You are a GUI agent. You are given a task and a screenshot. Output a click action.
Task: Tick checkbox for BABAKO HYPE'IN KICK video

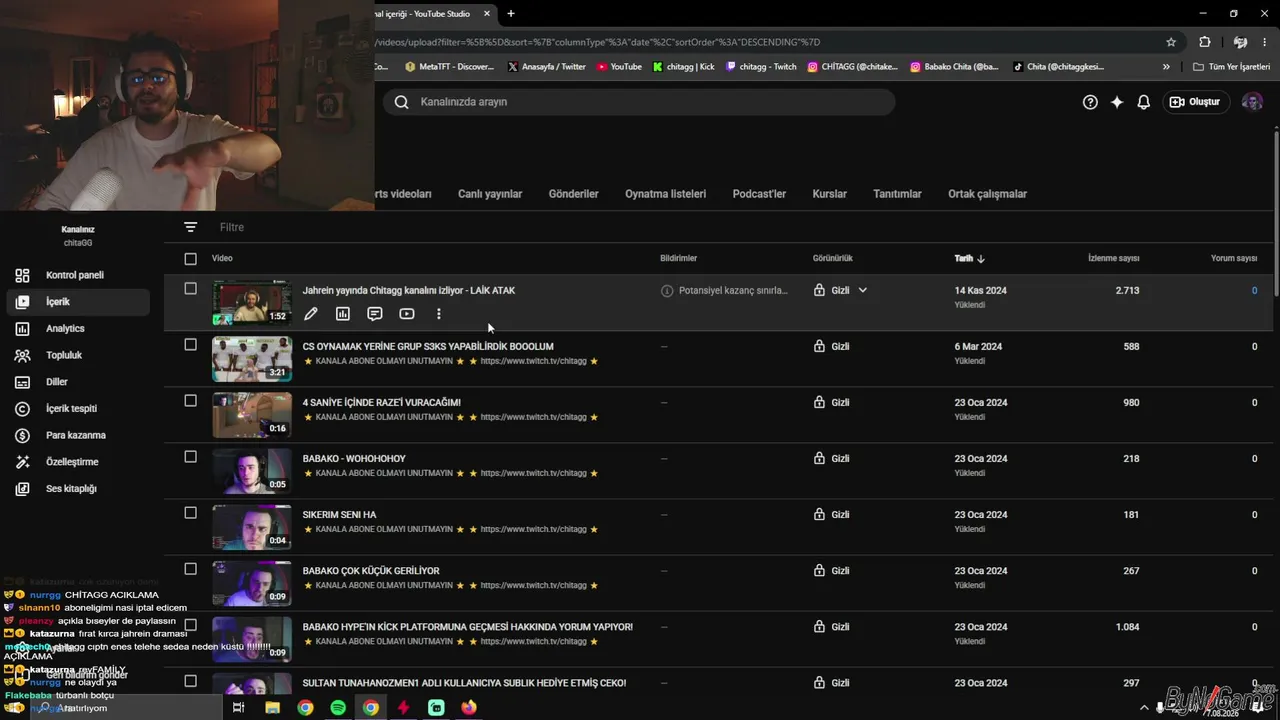[191, 625]
